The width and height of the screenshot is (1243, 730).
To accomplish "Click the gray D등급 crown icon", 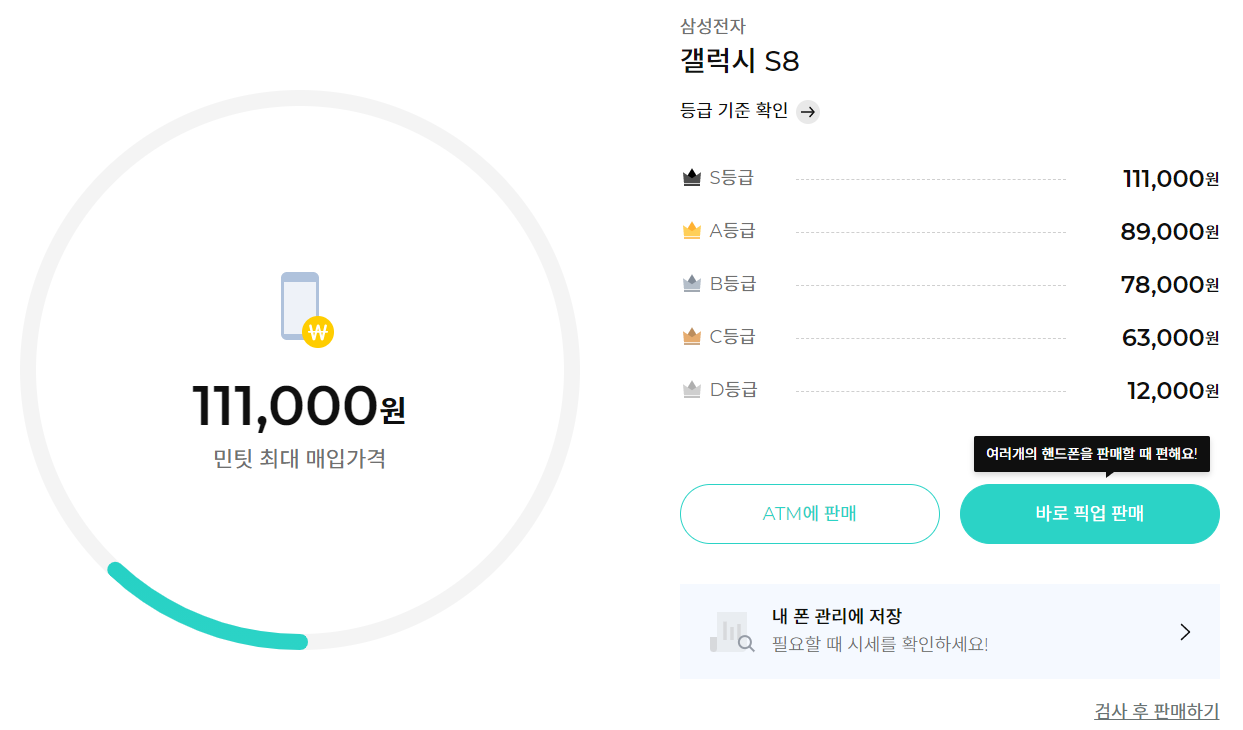I will tap(691, 390).
